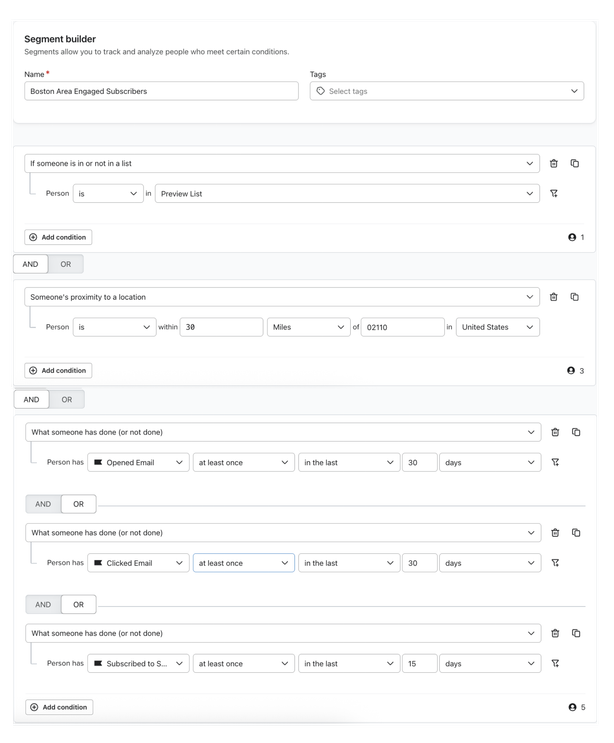Image resolution: width=614 pixels, height=743 pixels.
Task: Edit the distance field showing 30
Action: click(x=221, y=327)
